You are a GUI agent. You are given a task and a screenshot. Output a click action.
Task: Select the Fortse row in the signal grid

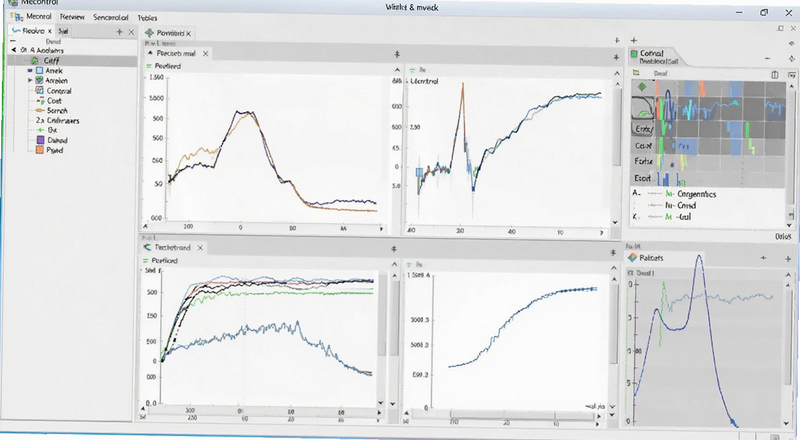tap(643, 161)
